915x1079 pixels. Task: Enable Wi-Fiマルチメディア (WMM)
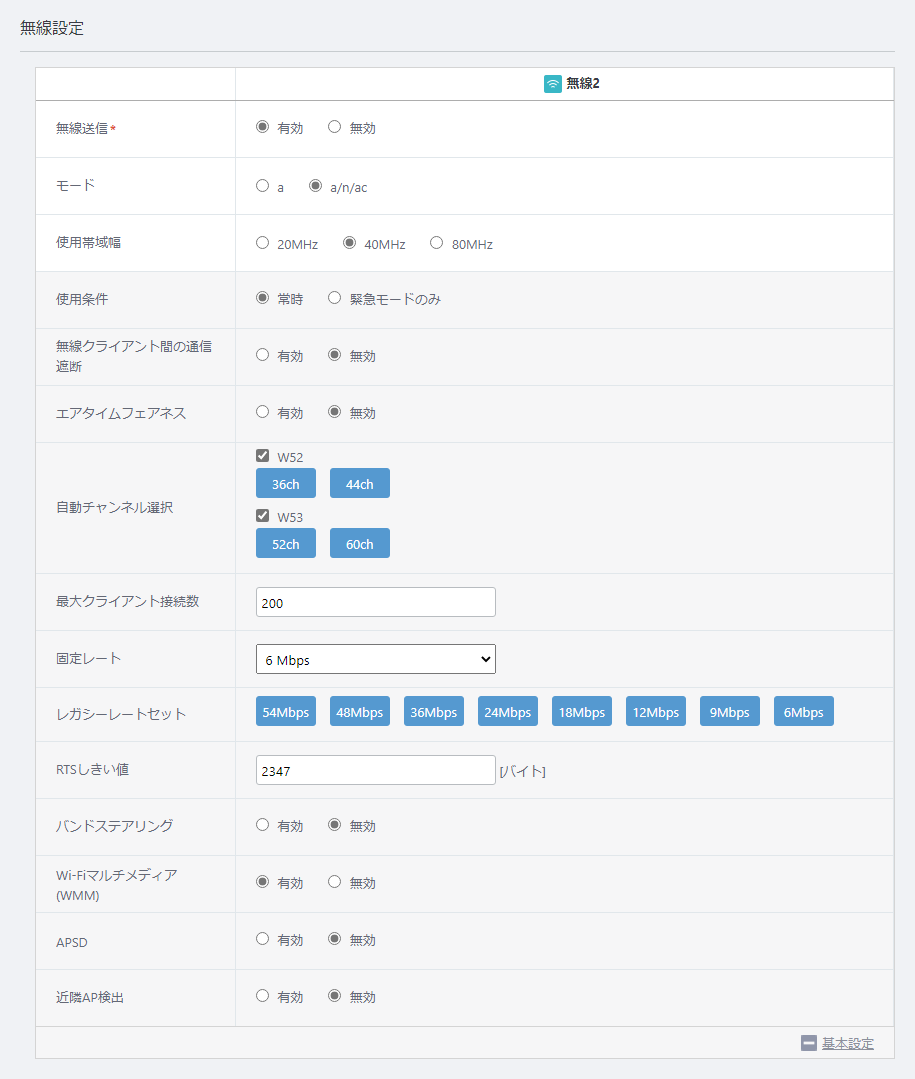(x=262, y=882)
